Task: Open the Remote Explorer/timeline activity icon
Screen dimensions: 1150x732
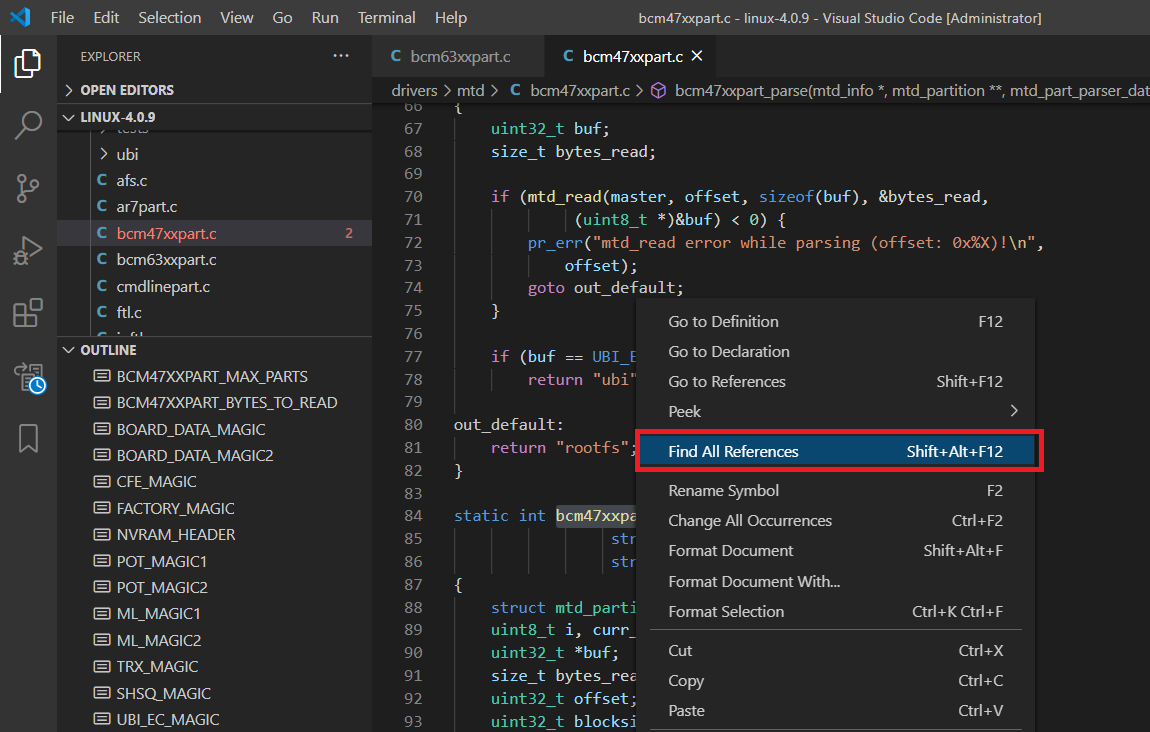Action: pos(29,378)
